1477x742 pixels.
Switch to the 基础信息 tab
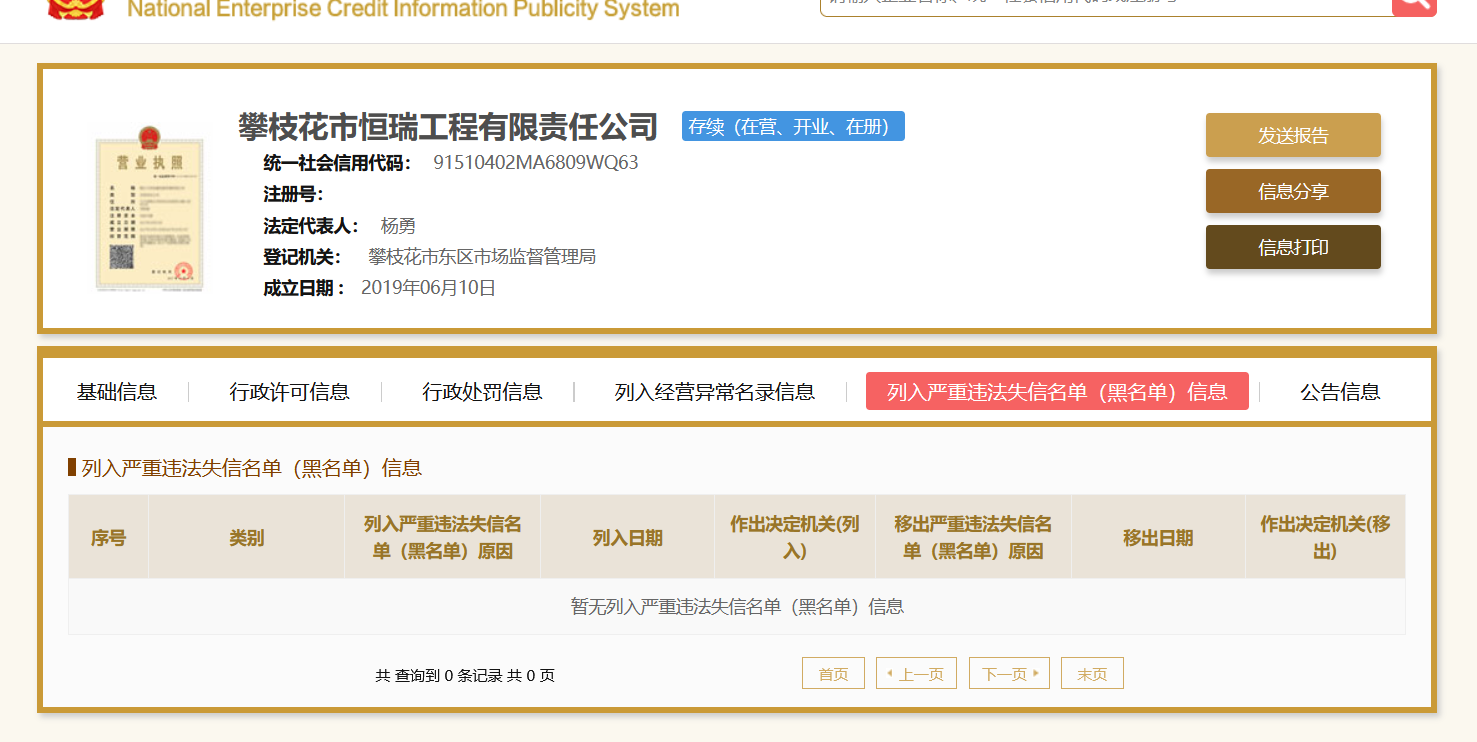click(x=117, y=392)
